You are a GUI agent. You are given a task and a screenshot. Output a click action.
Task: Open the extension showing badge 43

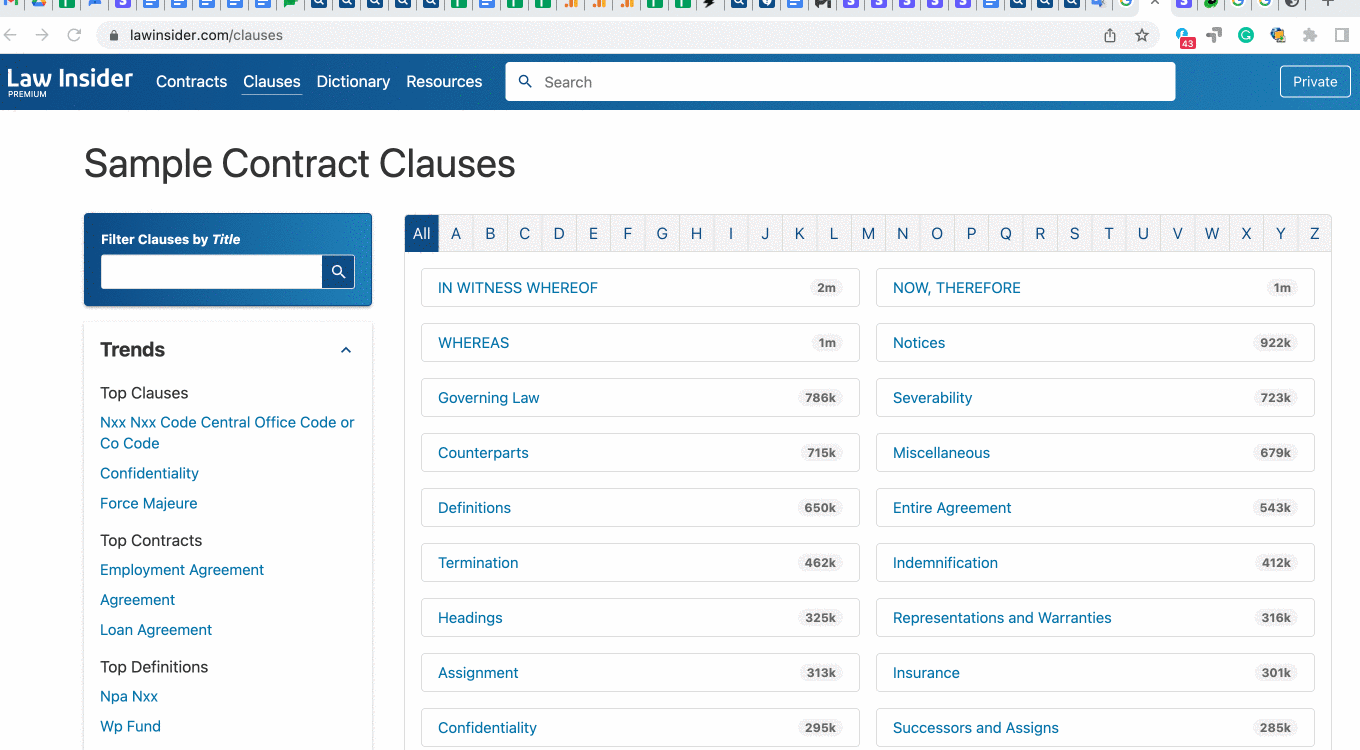1185,37
